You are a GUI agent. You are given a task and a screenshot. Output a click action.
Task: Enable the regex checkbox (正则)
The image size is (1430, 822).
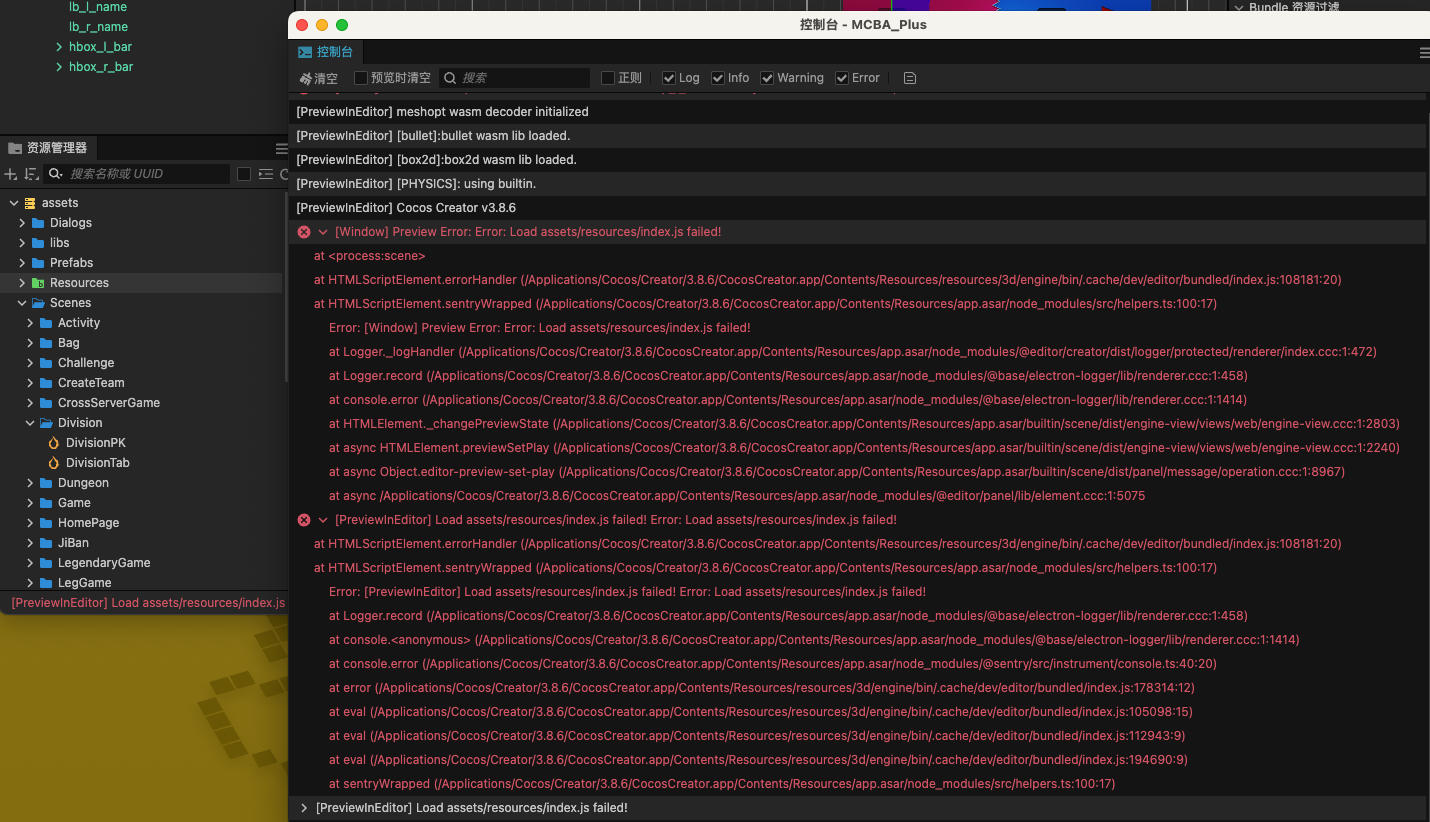click(608, 78)
